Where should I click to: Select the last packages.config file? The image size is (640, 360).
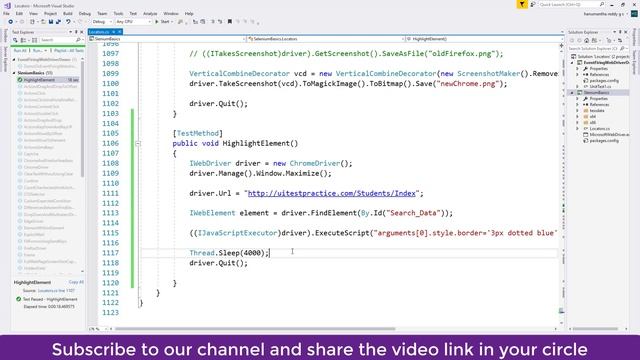(601, 140)
